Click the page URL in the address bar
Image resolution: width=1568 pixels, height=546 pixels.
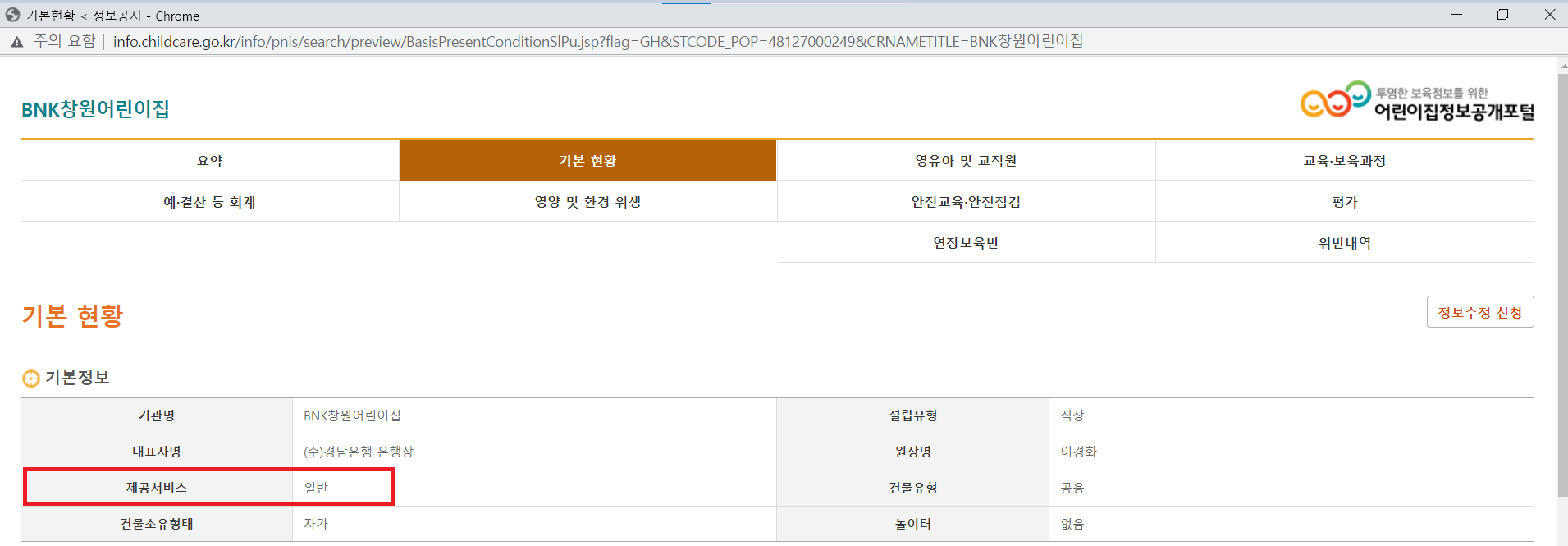tap(597, 41)
